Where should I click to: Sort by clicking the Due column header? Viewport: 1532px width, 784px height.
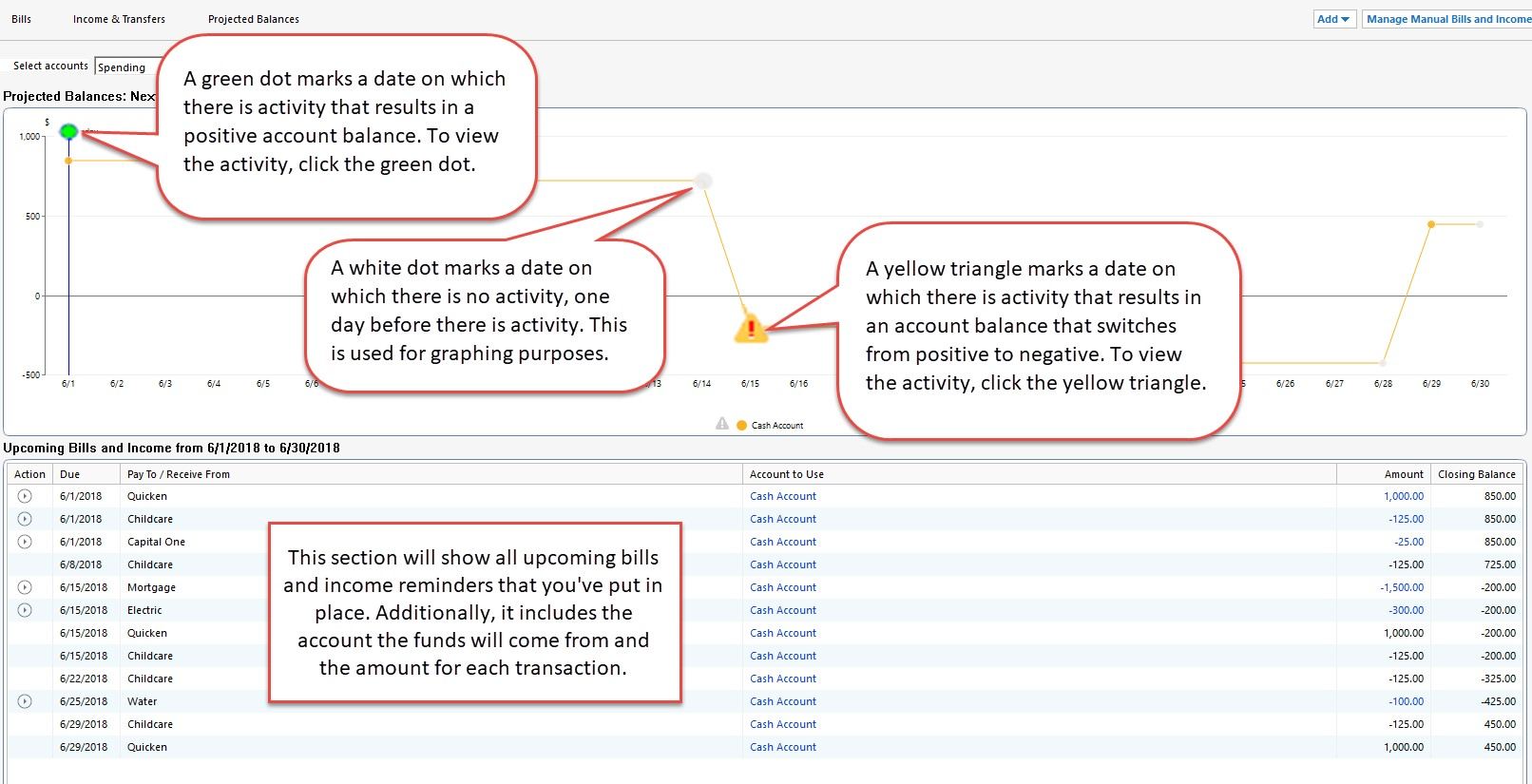pos(70,474)
